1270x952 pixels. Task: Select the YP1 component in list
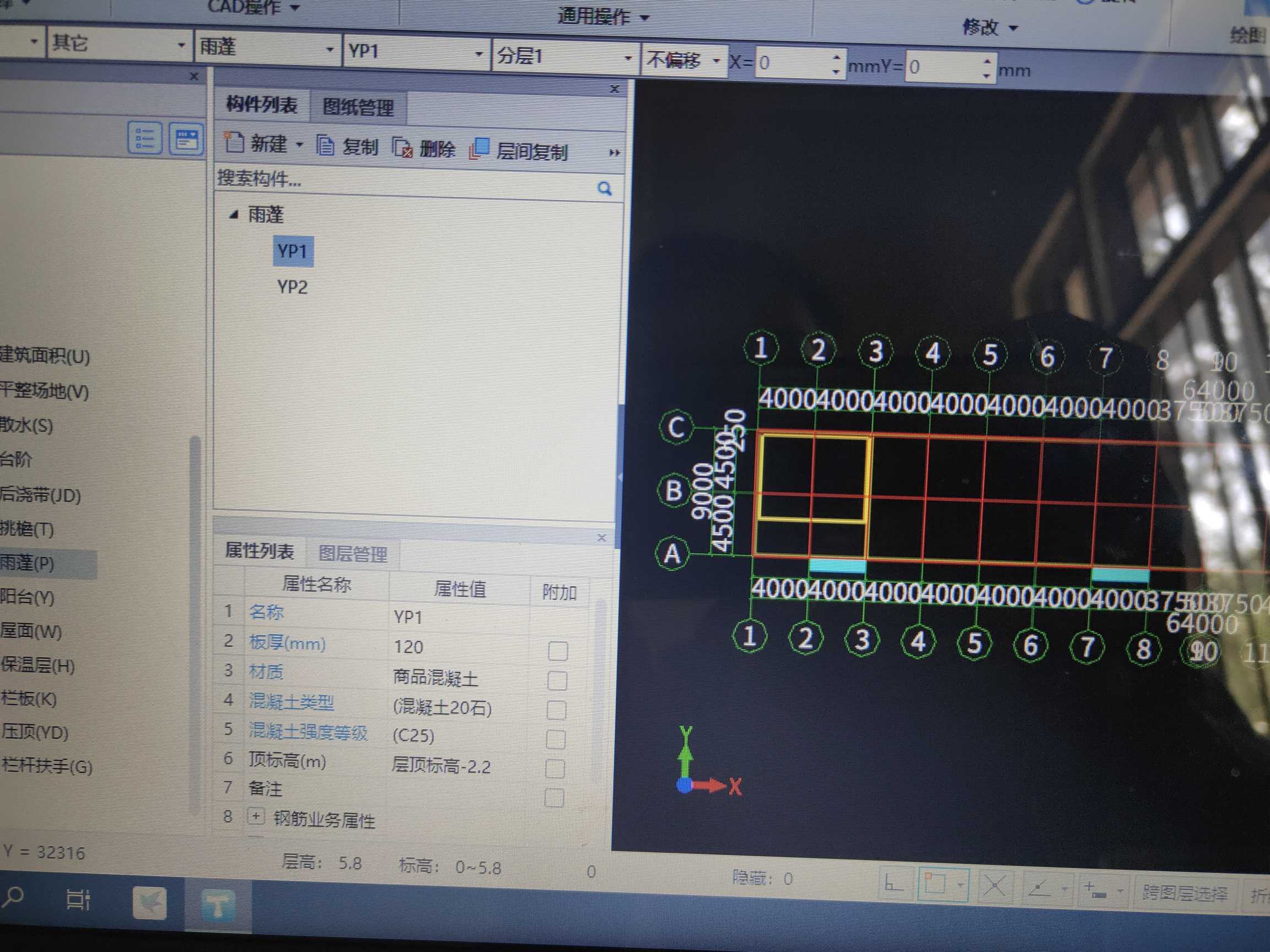(x=292, y=251)
